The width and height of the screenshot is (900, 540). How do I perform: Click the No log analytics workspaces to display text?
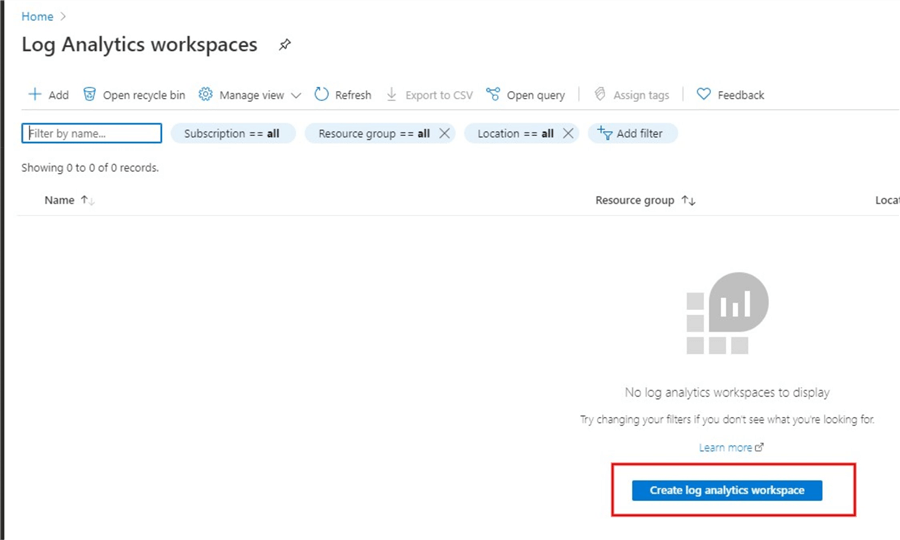pos(727,393)
